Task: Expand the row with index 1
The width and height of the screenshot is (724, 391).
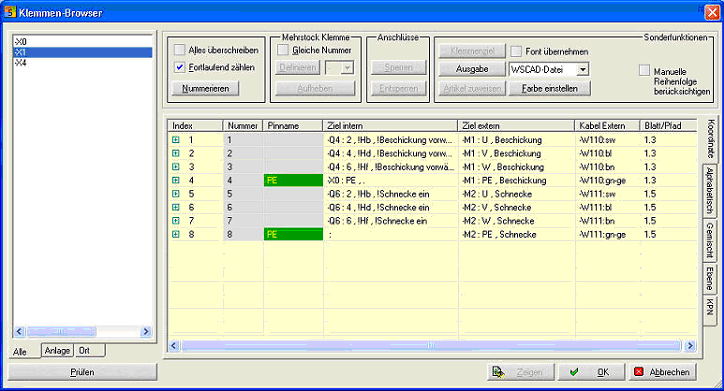Action: [x=175, y=139]
